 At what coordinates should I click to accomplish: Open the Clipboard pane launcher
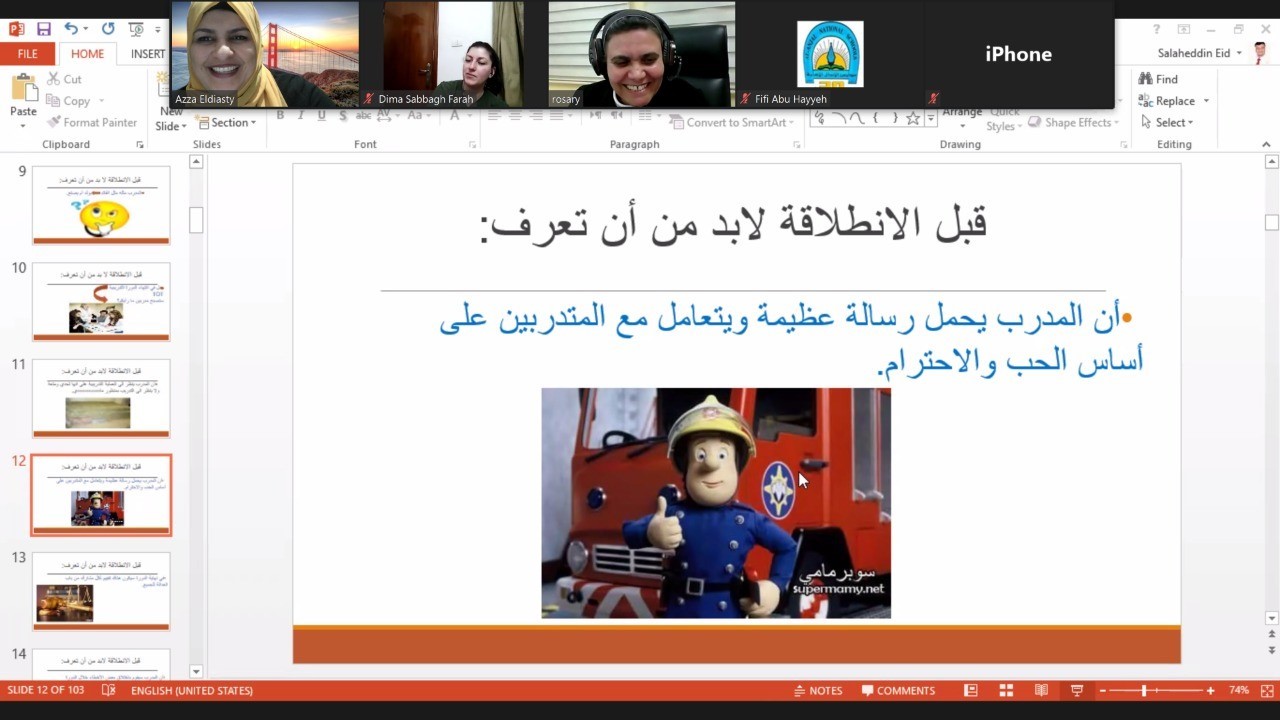140,145
